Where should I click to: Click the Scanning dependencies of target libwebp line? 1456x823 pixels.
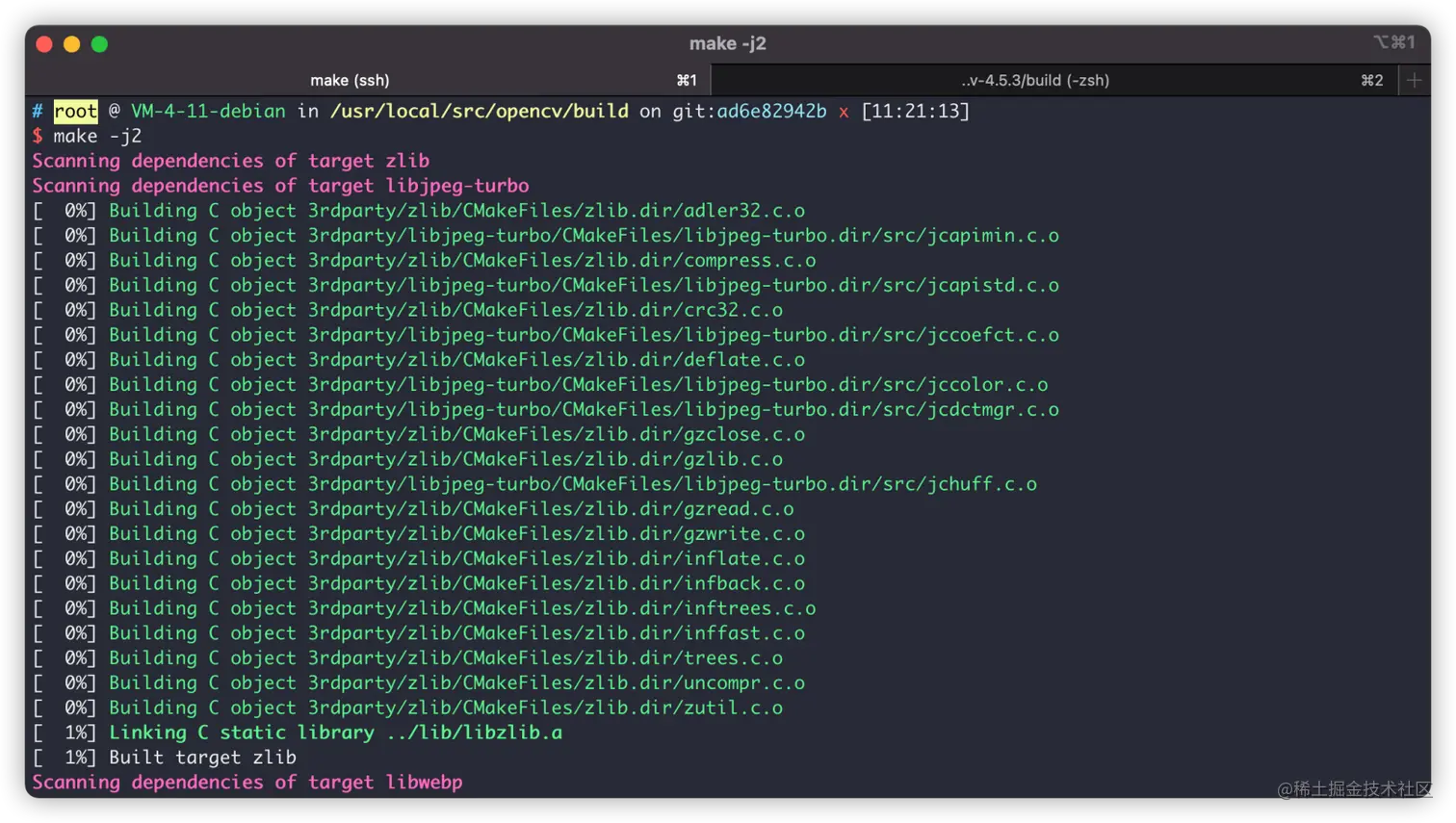click(247, 783)
